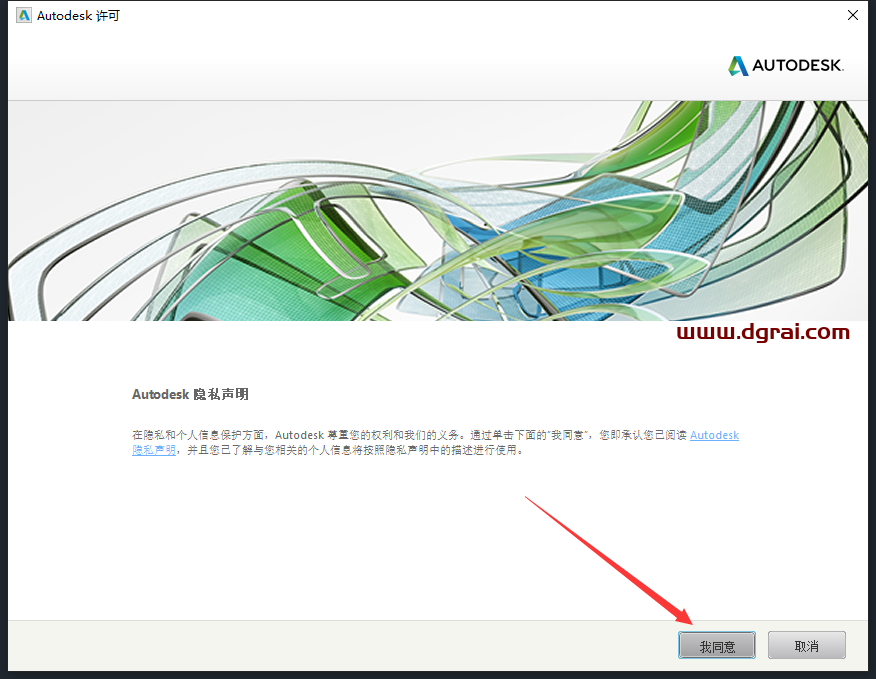876x679 pixels.
Task: Open the Autodesk 隐私声明 hyperlink
Action: pos(714,435)
